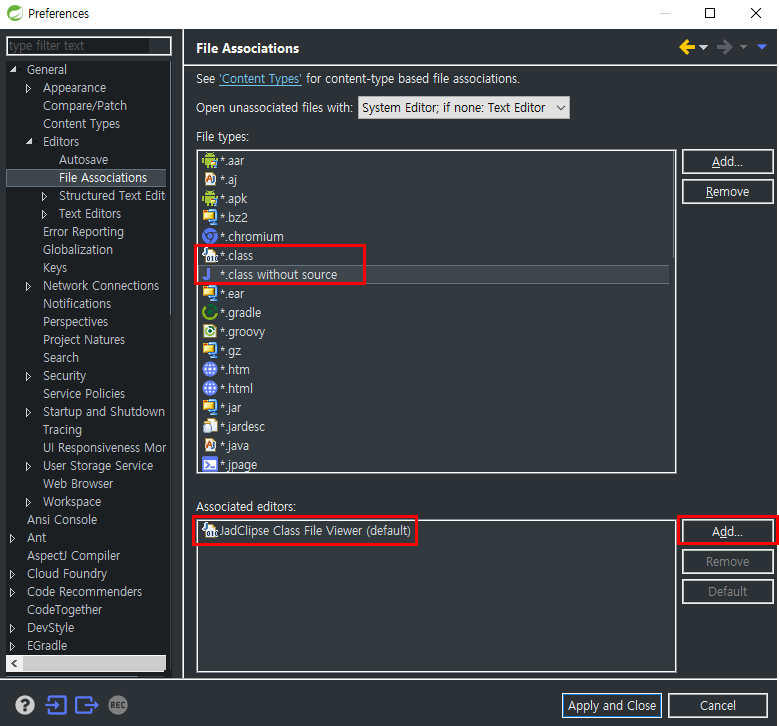The height and width of the screenshot is (726, 779).
Task: Click the AspectJ icon beside *.java
Action: point(210,445)
